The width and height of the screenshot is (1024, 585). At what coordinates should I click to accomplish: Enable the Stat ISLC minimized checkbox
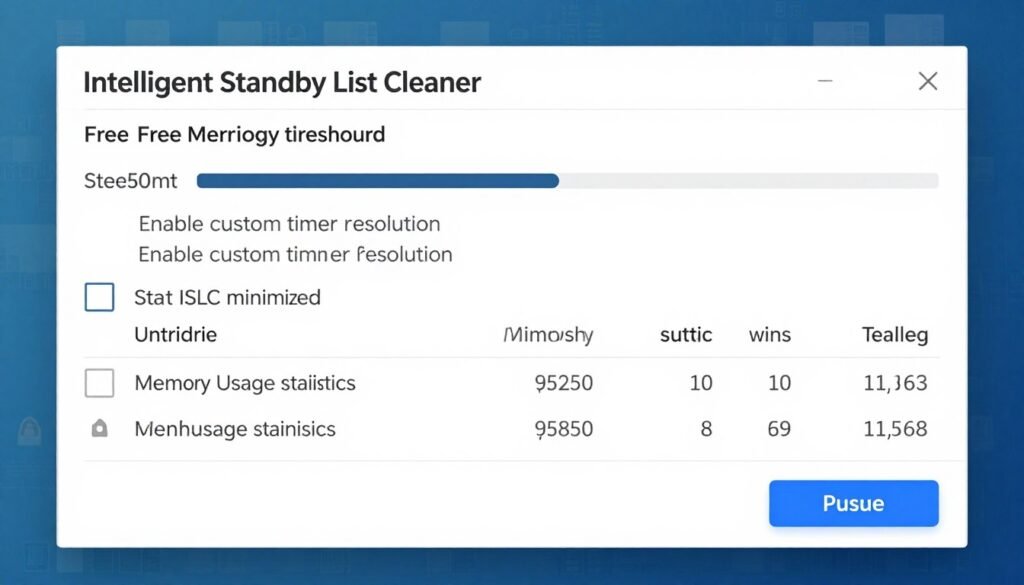point(100,297)
